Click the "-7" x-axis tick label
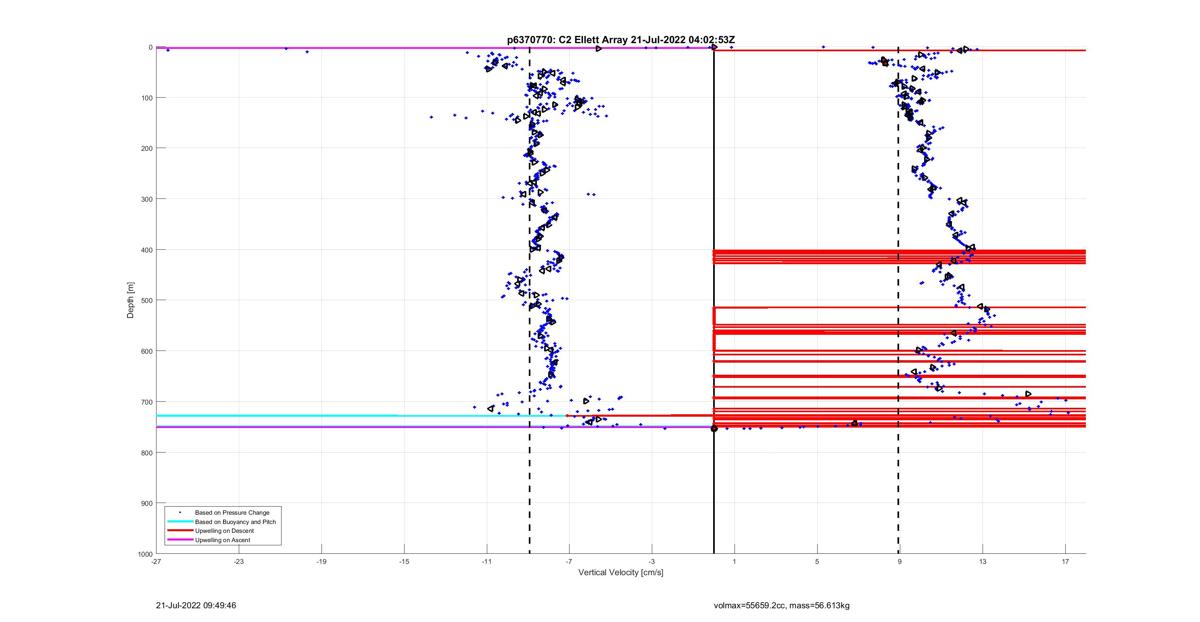1200x622 pixels. pyautogui.click(x=569, y=561)
